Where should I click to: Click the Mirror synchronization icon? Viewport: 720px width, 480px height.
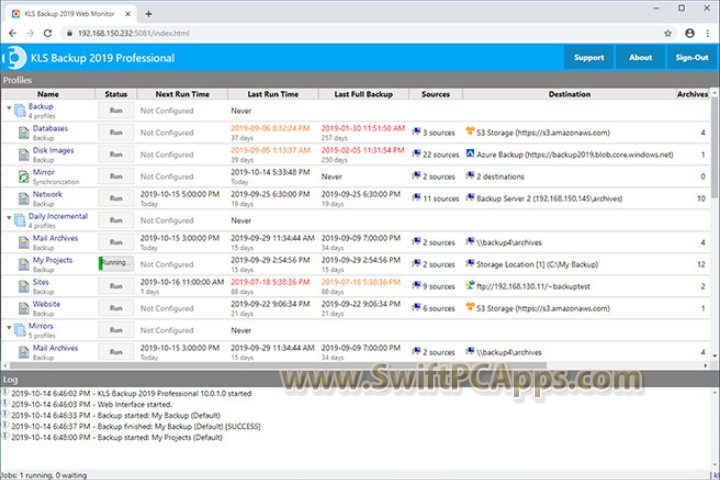(x=24, y=177)
